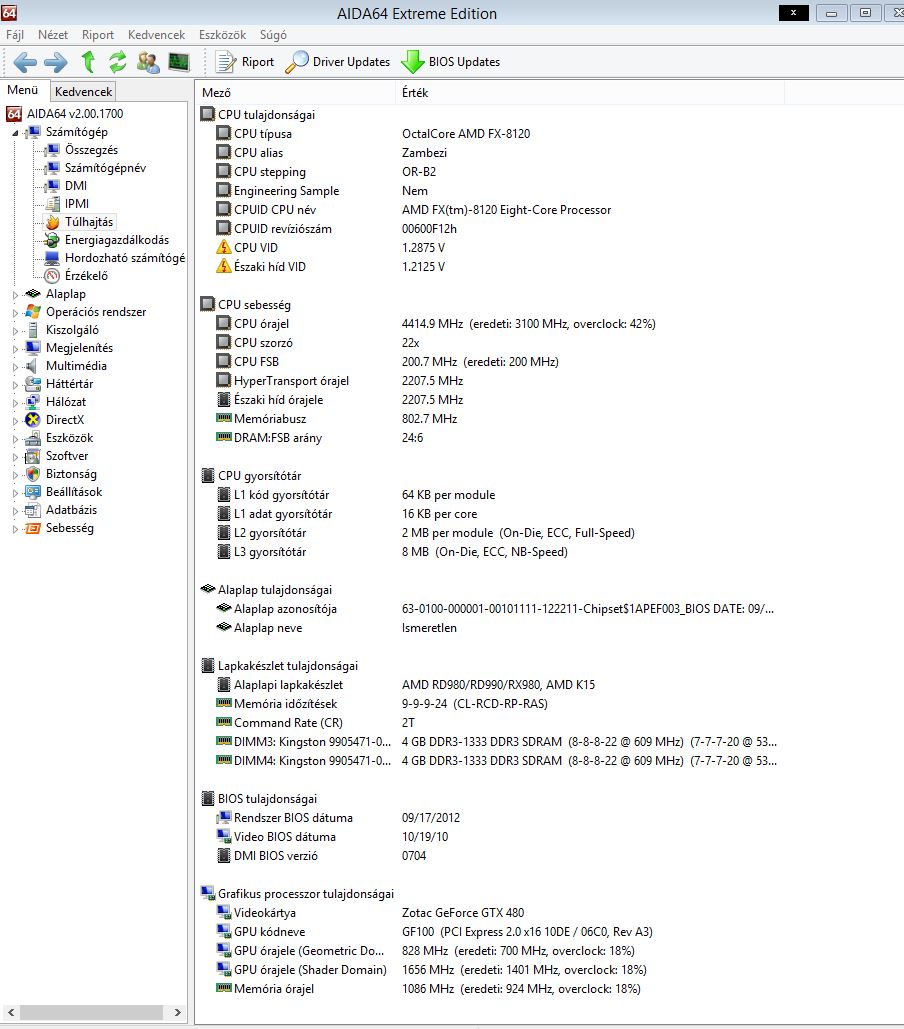The width and height of the screenshot is (904, 1029).
Task: Click the green Refresh arrows icon
Action: click(118, 62)
